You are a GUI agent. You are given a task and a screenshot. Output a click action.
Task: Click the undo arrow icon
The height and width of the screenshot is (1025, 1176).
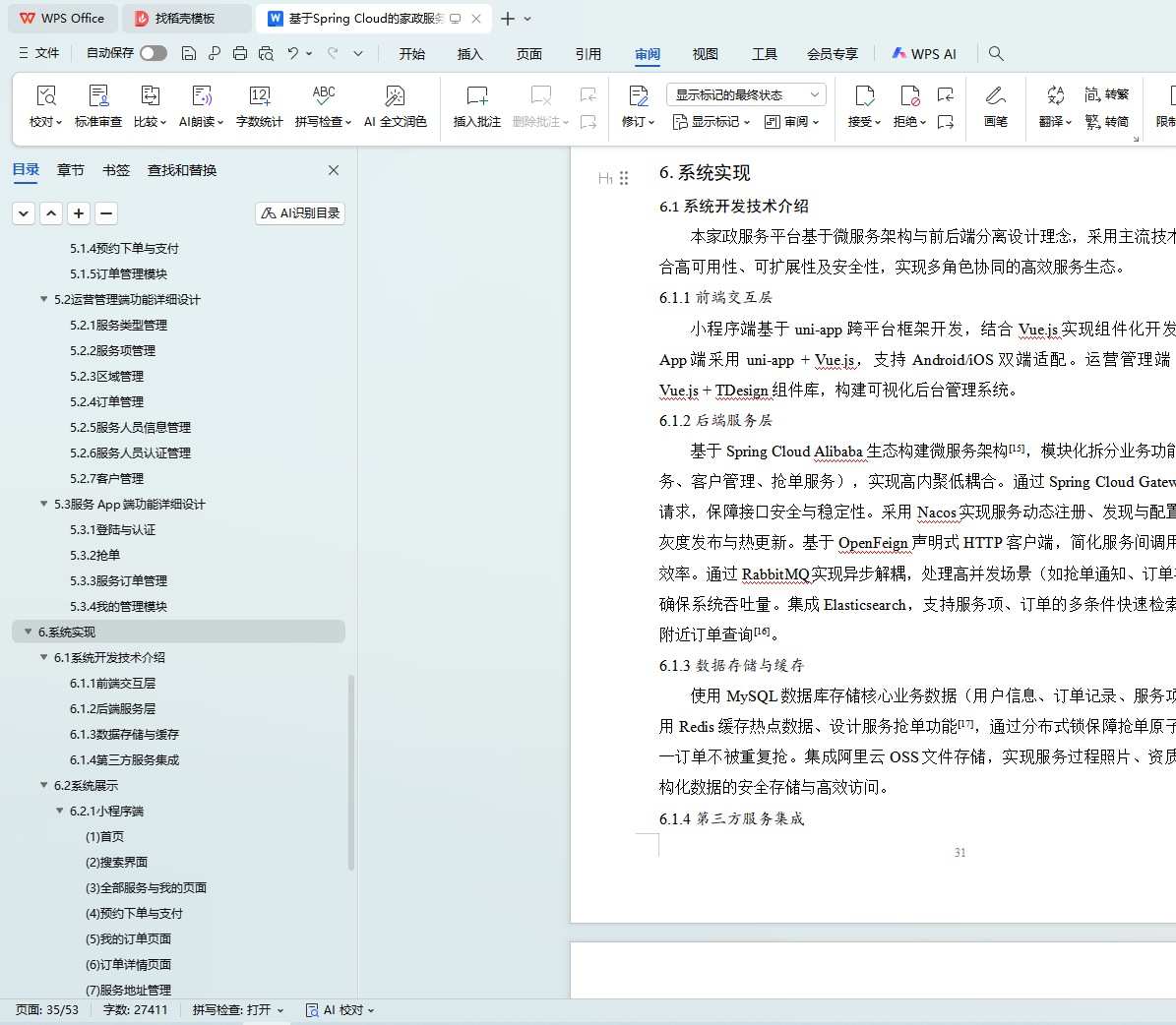pos(292,53)
